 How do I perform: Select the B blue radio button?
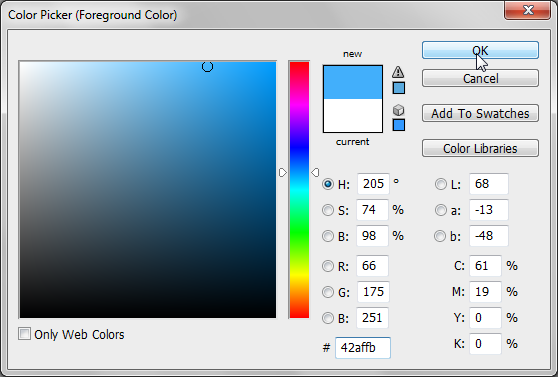328,318
